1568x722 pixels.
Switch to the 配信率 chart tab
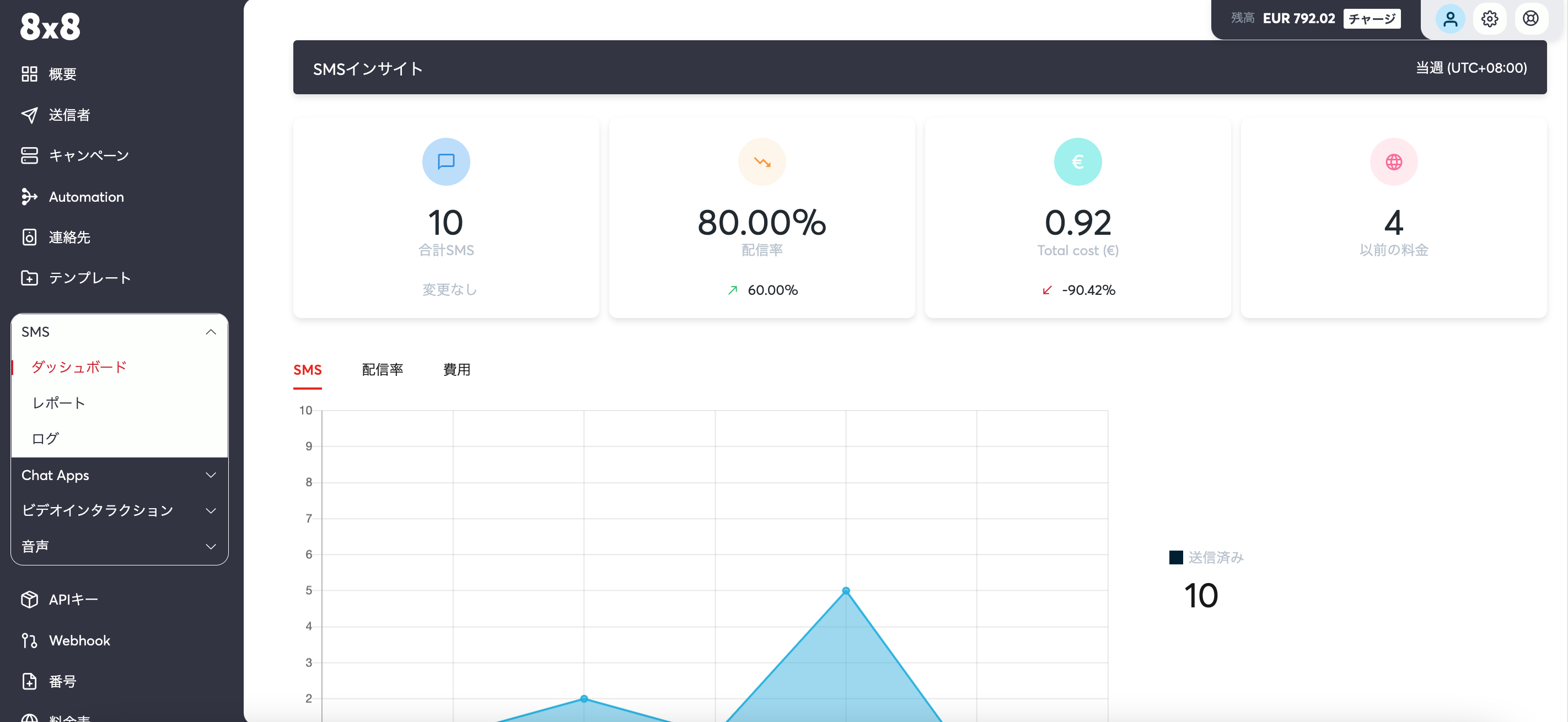[382, 370]
